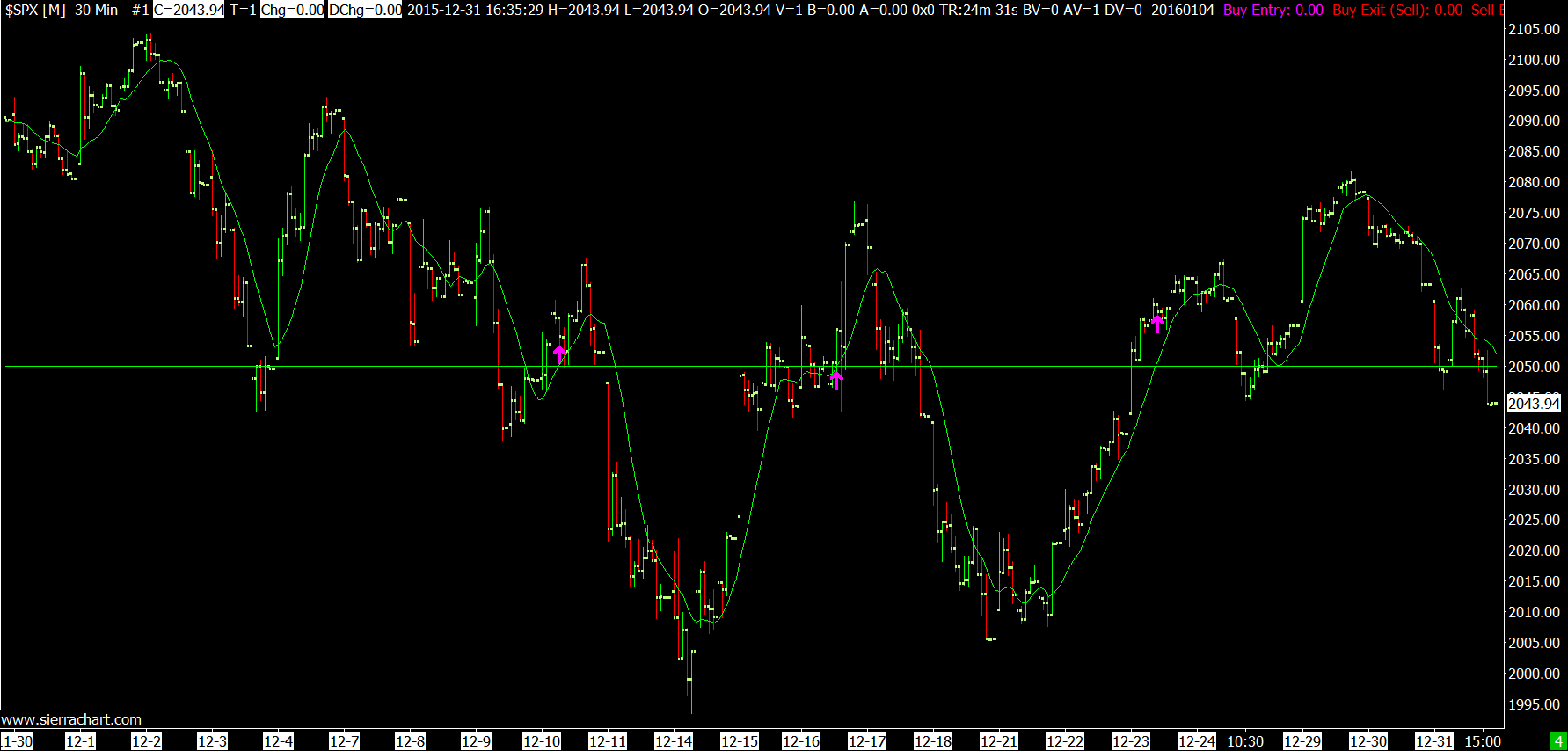Click the 12-23 date label on time axis
The width and height of the screenshot is (1568, 751).
pos(1131,741)
